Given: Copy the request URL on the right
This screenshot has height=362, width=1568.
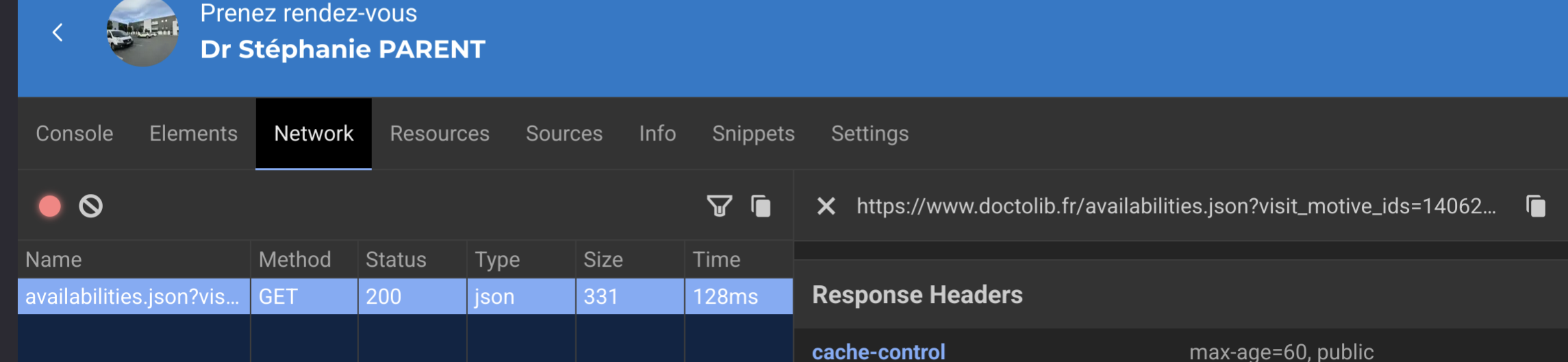Looking at the screenshot, I should [1536, 206].
